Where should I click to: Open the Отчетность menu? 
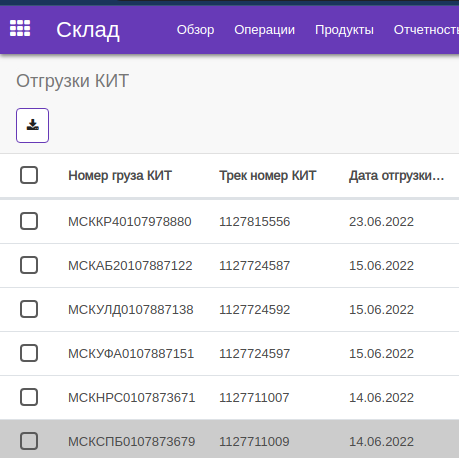click(x=426, y=30)
